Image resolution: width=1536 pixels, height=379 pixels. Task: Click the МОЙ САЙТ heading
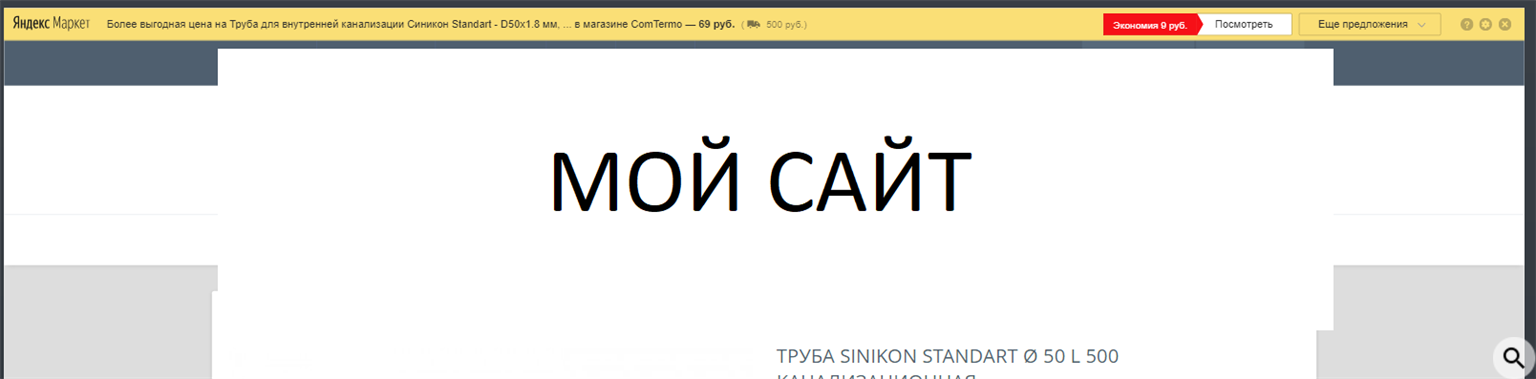760,181
